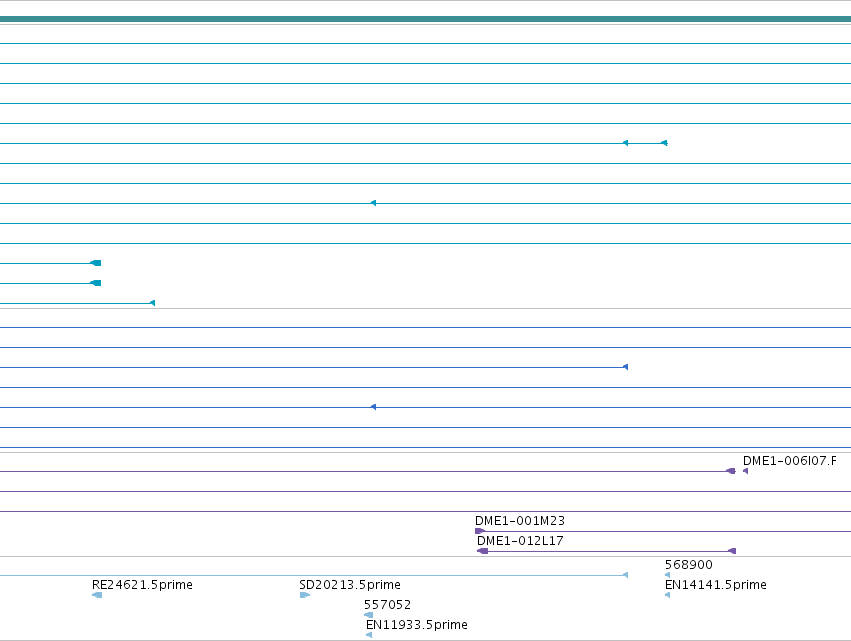Select the SD20213.5prime label
The image size is (851, 641).
coord(350,585)
